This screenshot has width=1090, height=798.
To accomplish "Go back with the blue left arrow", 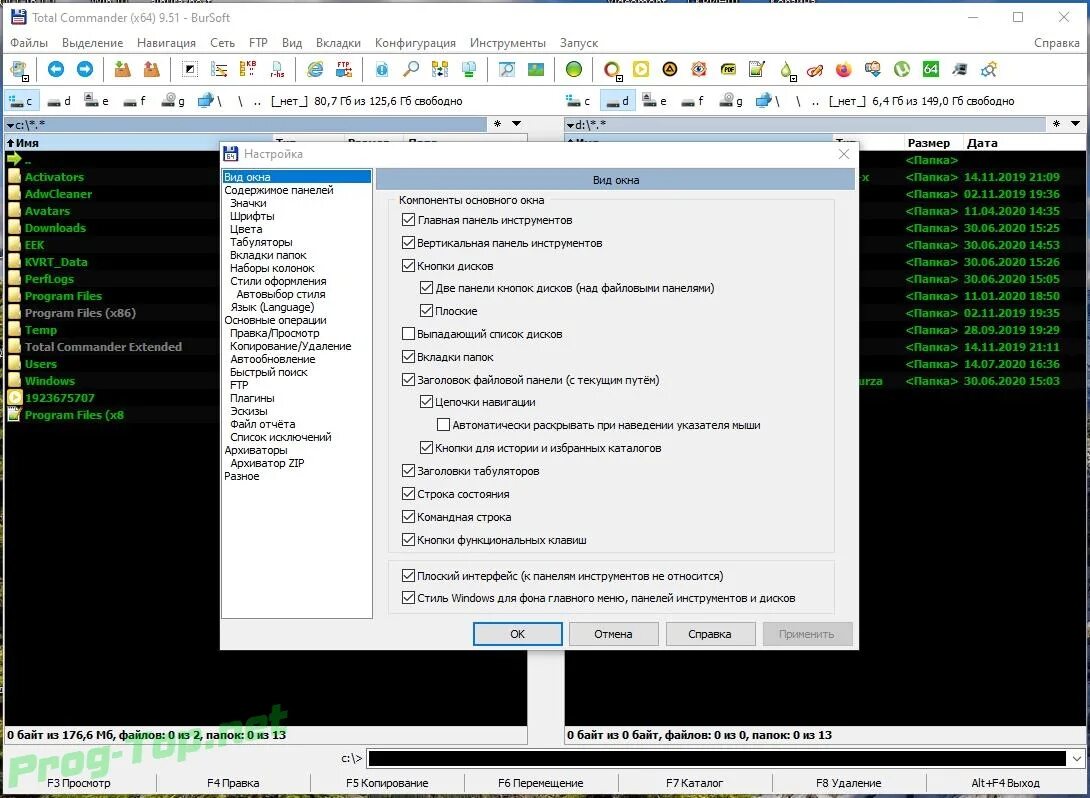I will pos(56,69).
